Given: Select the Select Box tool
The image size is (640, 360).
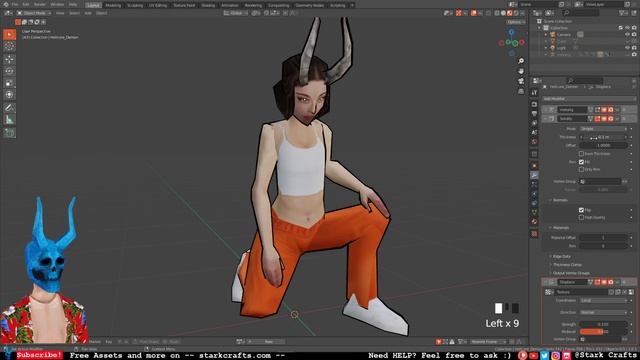Looking at the screenshot, I should click(9, 34).
